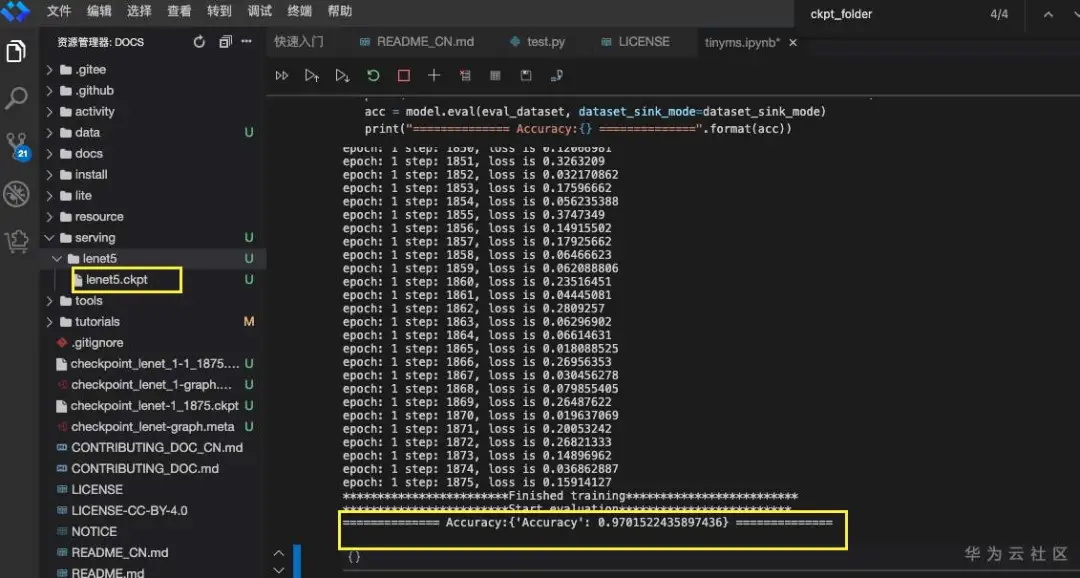Refresh the file explorer

tap(199, 42)
